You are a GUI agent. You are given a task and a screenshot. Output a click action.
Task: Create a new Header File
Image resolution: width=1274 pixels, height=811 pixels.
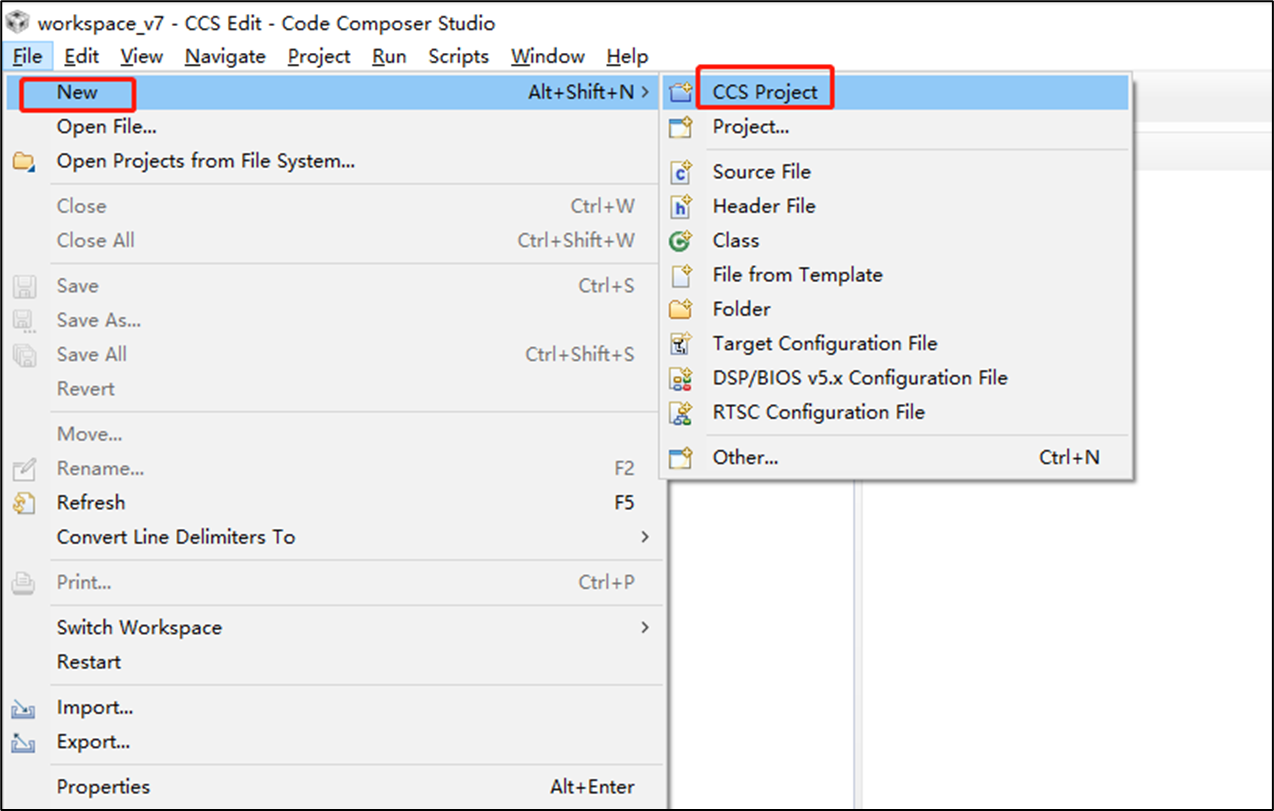tap(896, 206)
